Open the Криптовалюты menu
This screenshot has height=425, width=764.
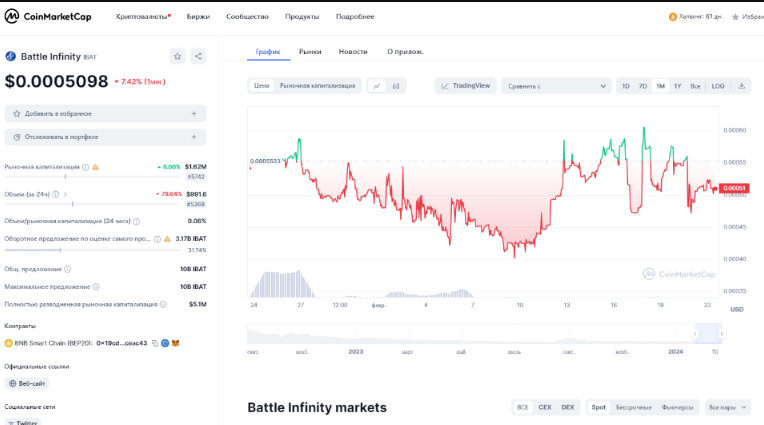pyautogui.click(x=143, y=17)
